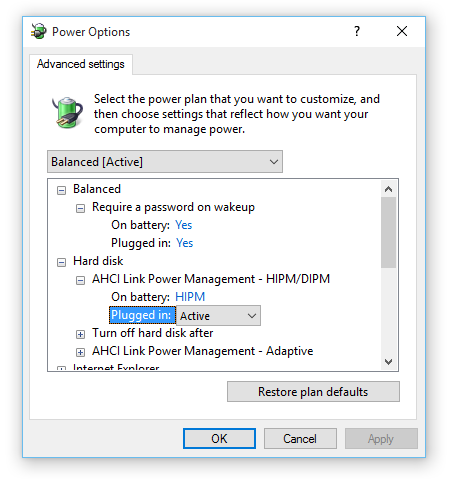Click the settings list scroll up arrow

pos(388,189)
